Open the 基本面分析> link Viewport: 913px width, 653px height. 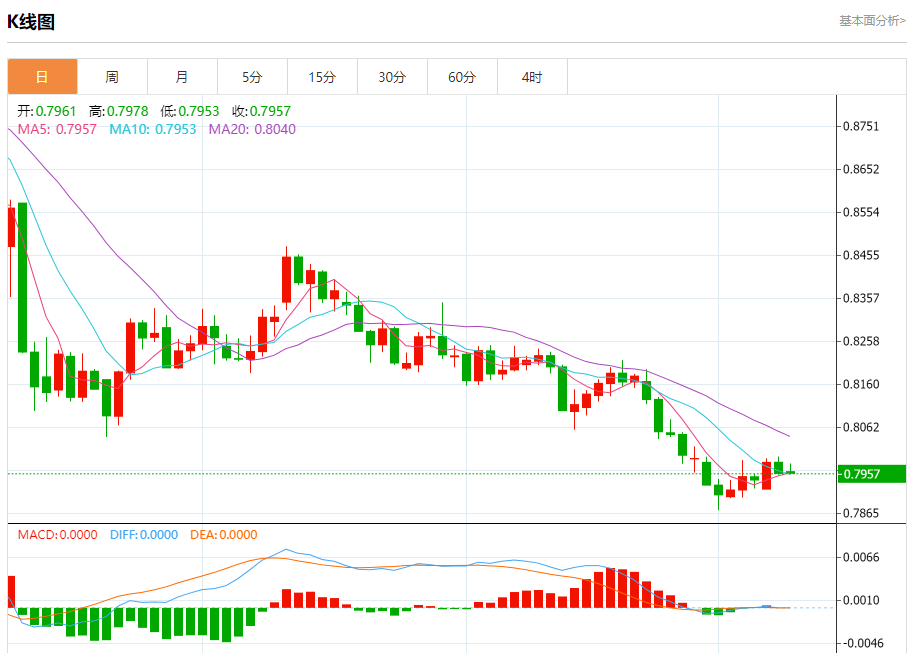pos(872,21)
